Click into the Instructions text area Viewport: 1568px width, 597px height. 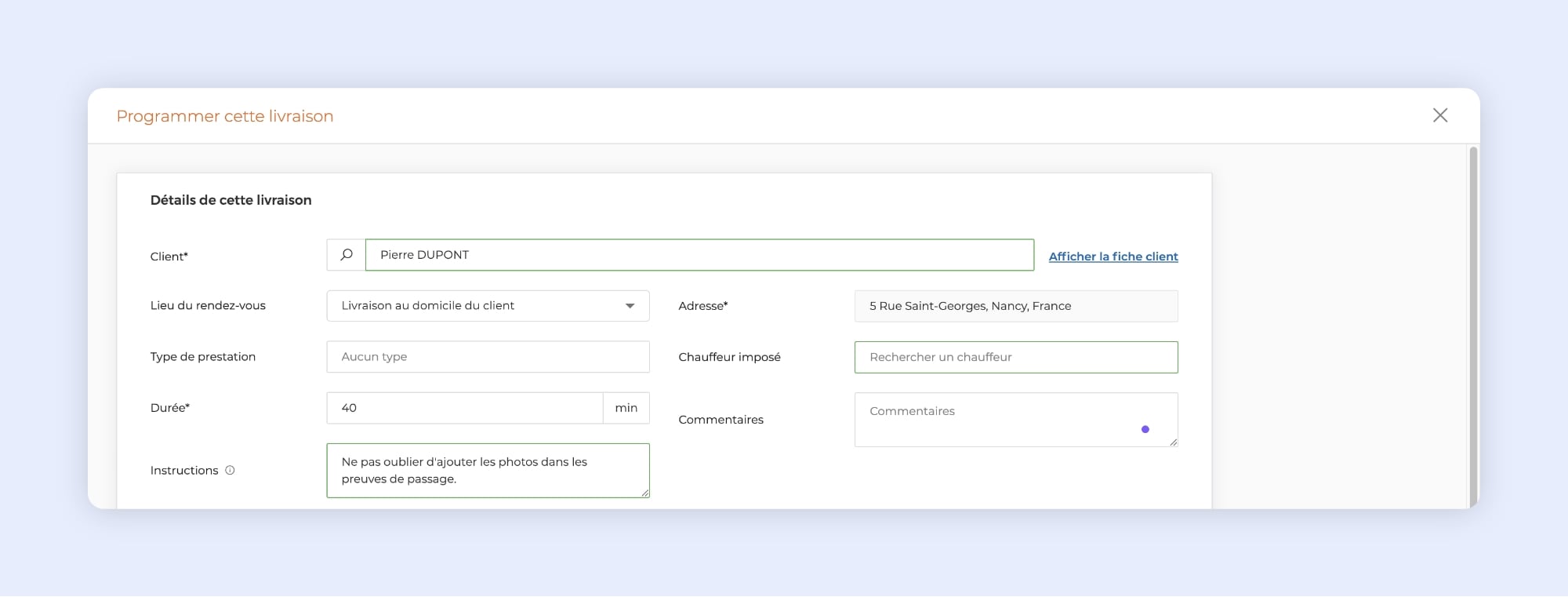click(x=486, y=471)
